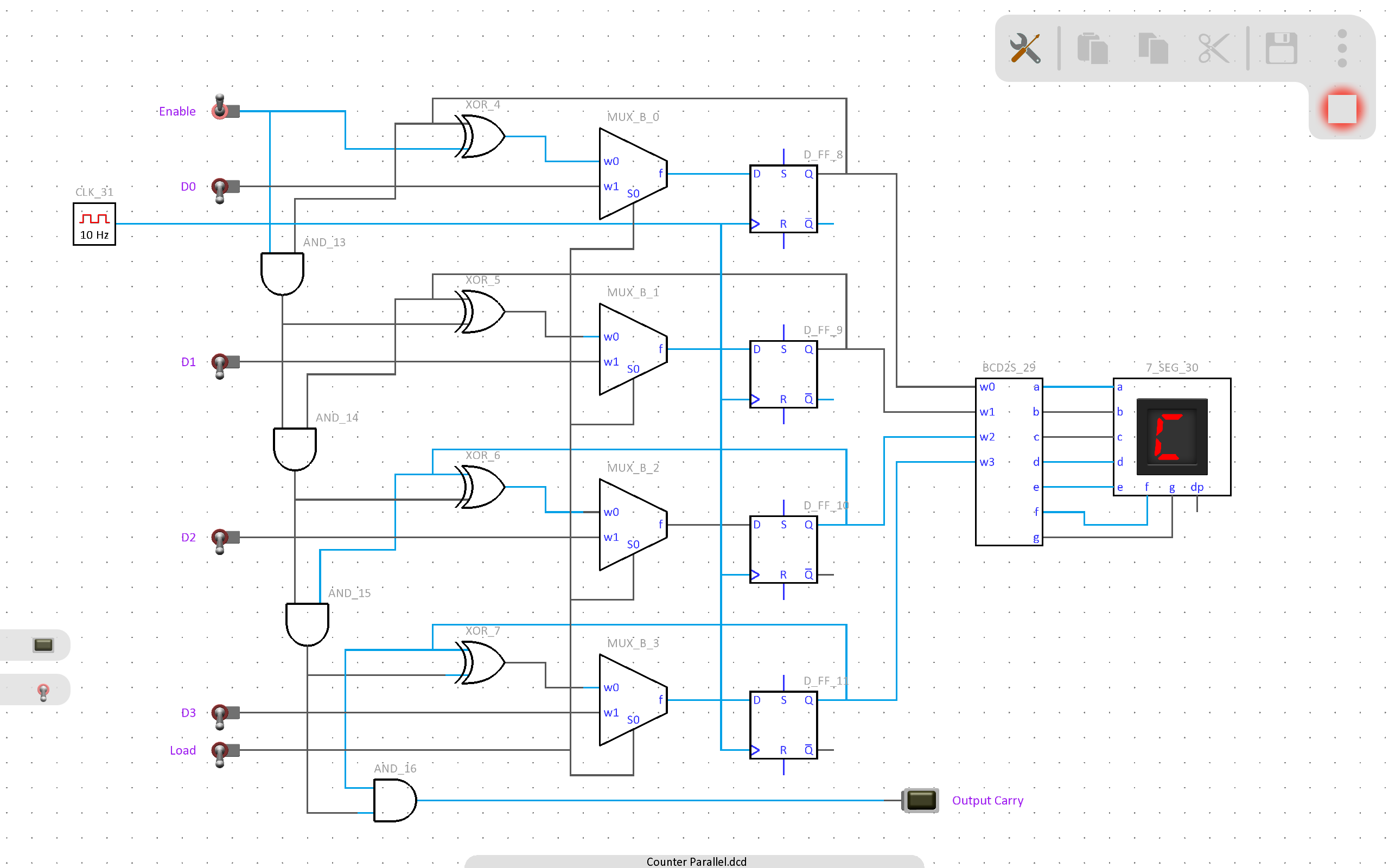Click the scissors cut icon

click(1213, 48)
